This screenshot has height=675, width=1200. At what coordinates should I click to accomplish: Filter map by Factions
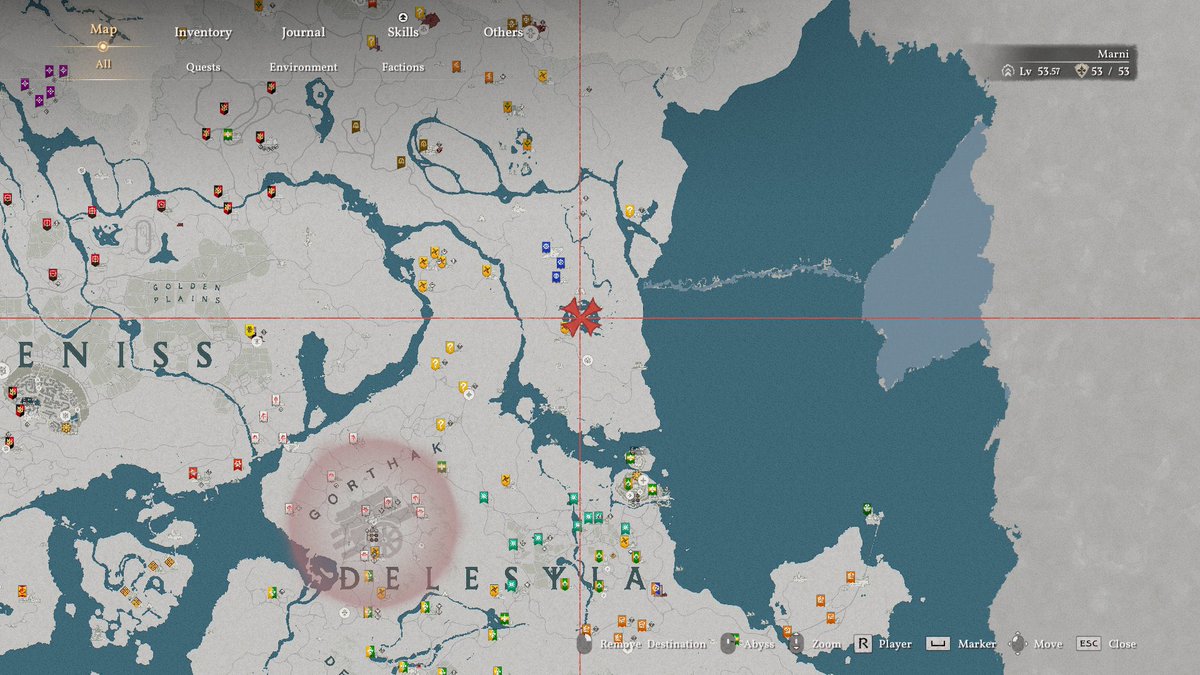(403, 67)
